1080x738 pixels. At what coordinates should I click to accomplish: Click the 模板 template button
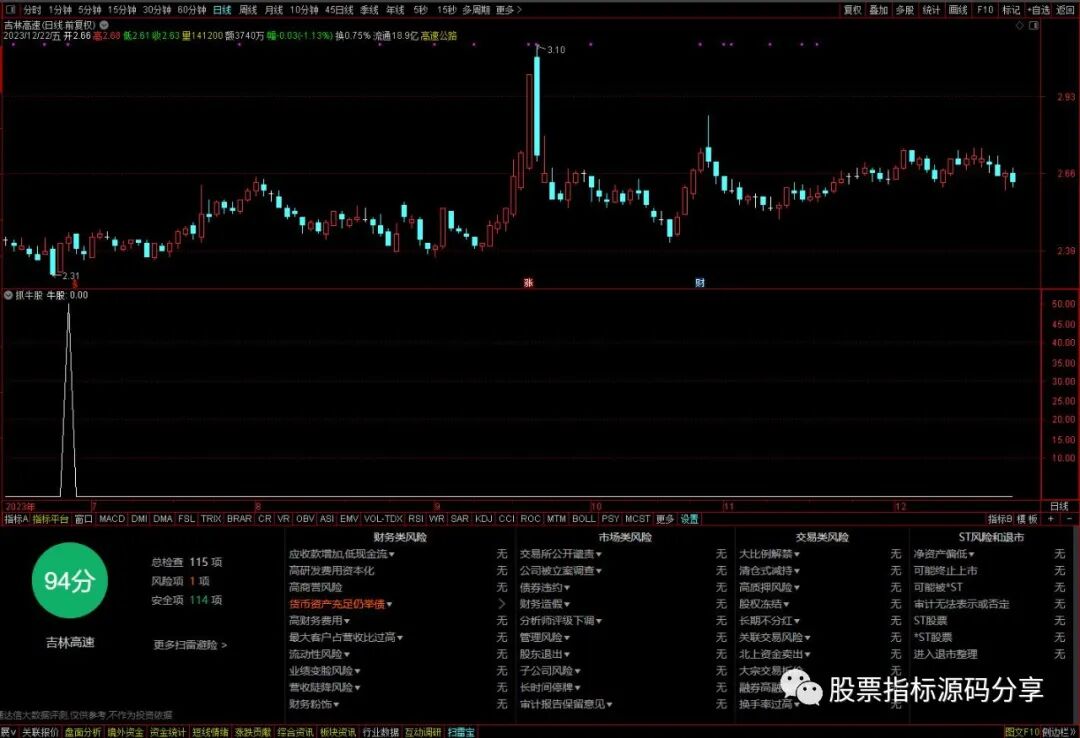tap(1027, 519)
